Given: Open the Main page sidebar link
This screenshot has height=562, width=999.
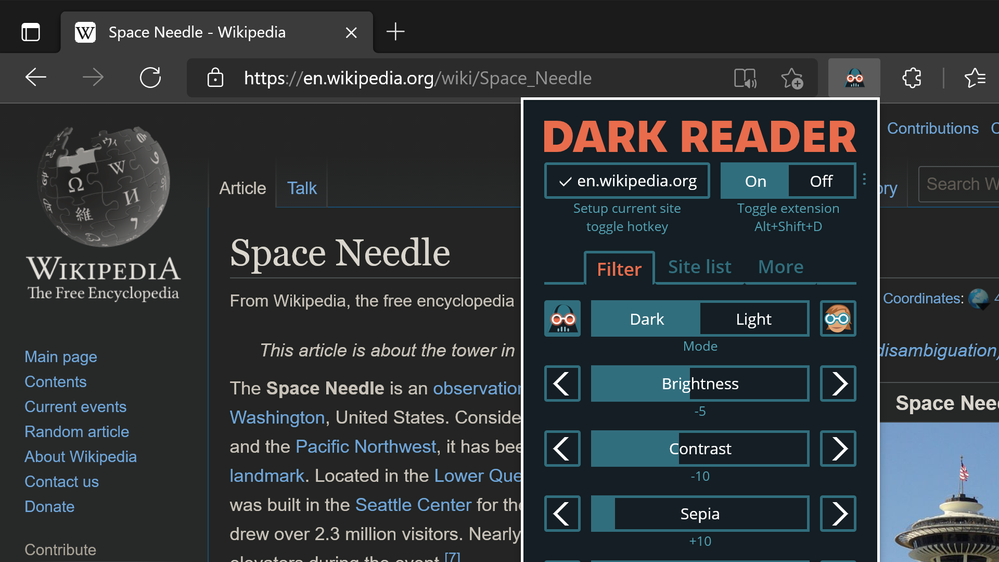Looking at the screenshot, I should coord(61,357).
